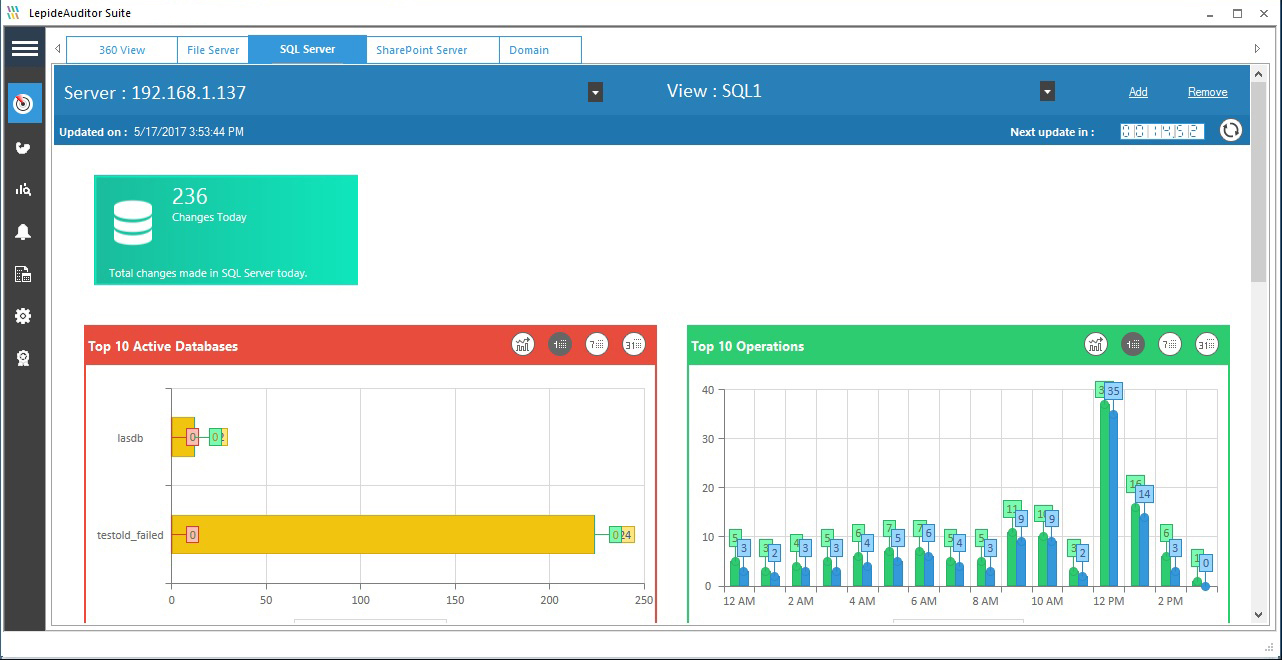1282x660 pixels.
Task: Select 1-day view for Top 10 Active Databases
Action: coord(560,345)
